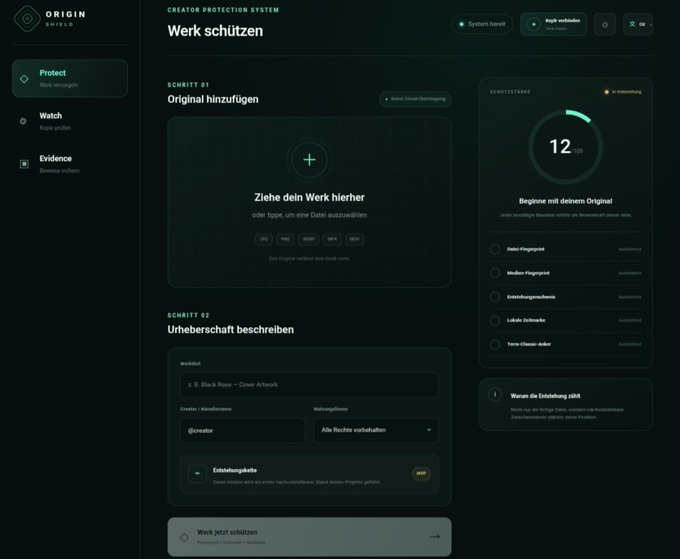Click the Ziehe dein Werk hierher drop zone
Viewport: 680px width, 559px height.
(x=309, y=202)
